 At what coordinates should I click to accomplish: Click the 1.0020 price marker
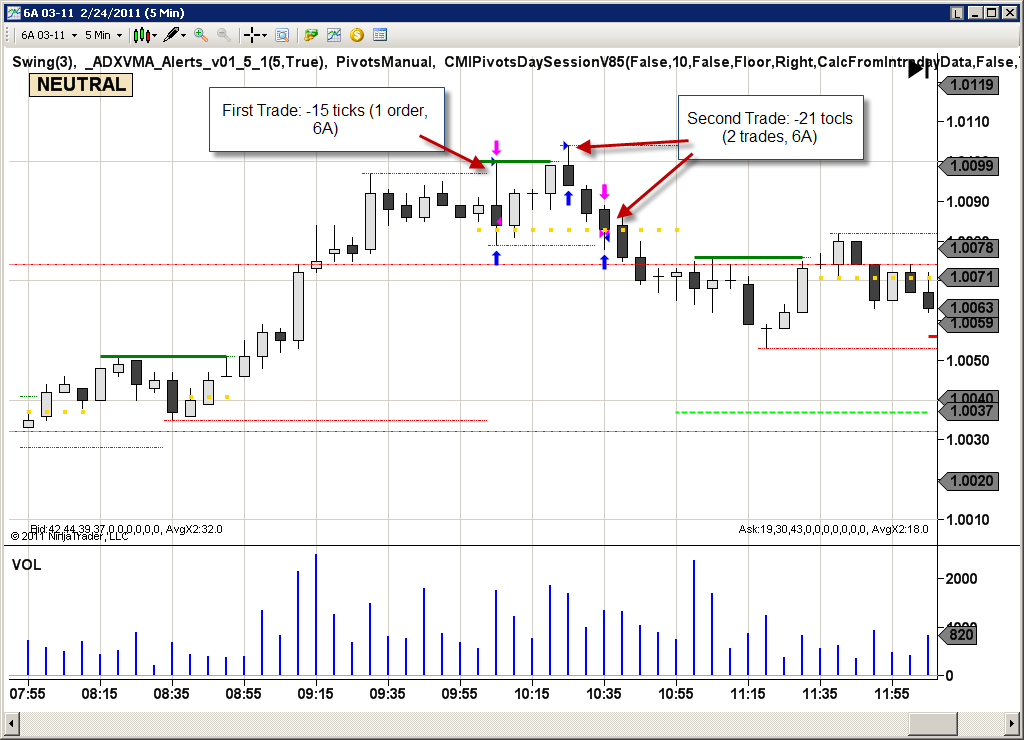tap(969, 481)
